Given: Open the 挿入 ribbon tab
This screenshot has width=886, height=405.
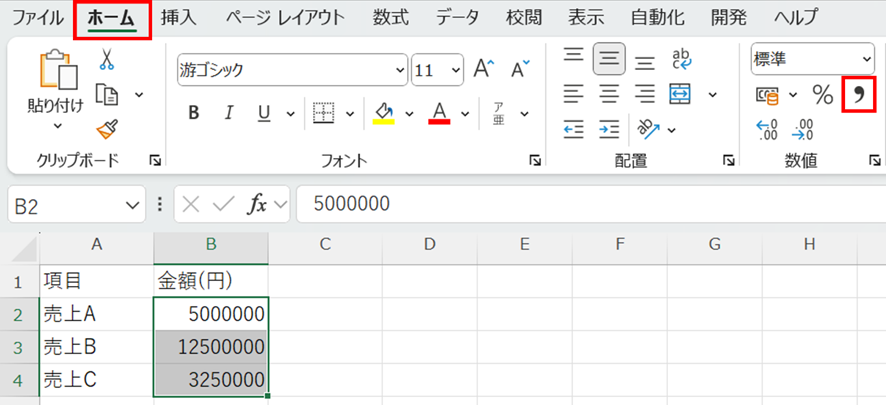Looking at the screenshot, I should pos(179,17).
